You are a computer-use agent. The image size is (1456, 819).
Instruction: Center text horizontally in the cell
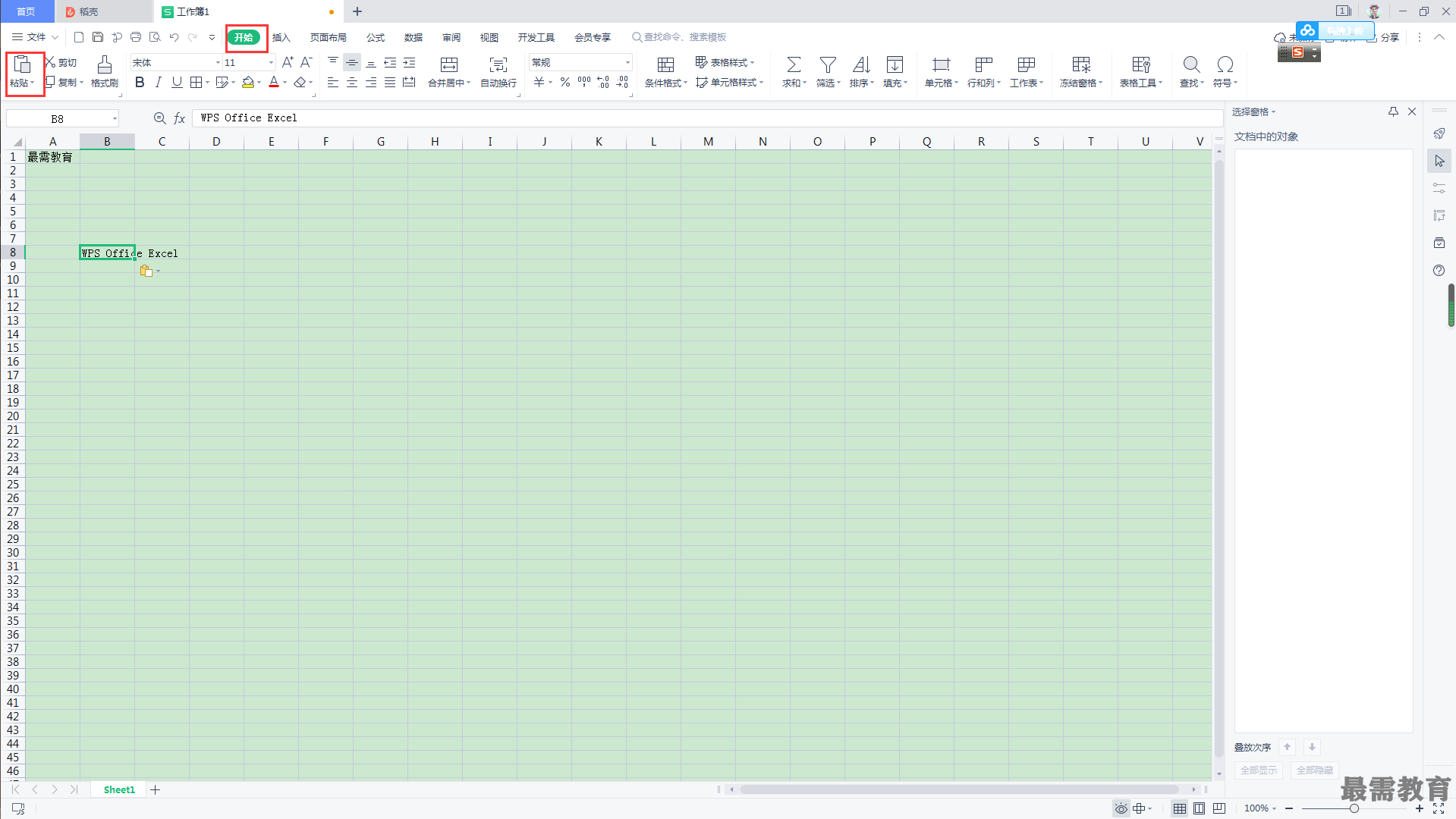[352, 83]
